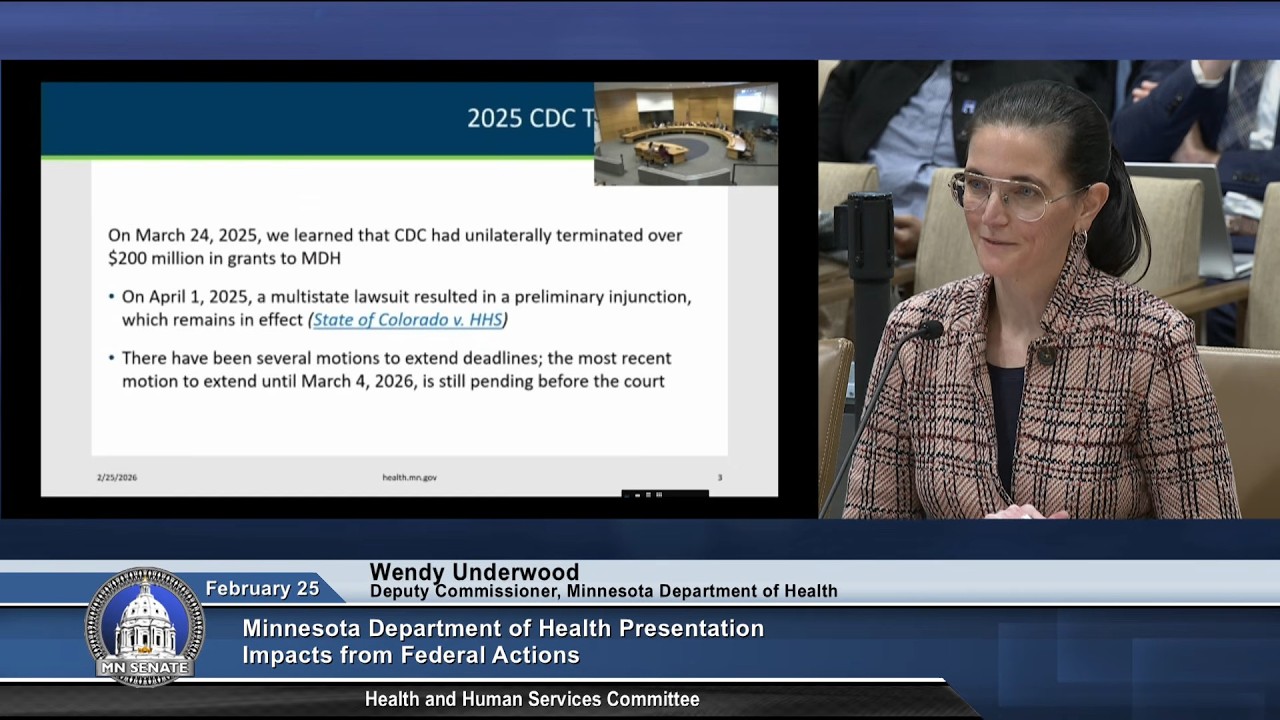Click the 2/25/2026 slide footer date
The height and width of the screenshot is (720, 1280).
(117, 478)
